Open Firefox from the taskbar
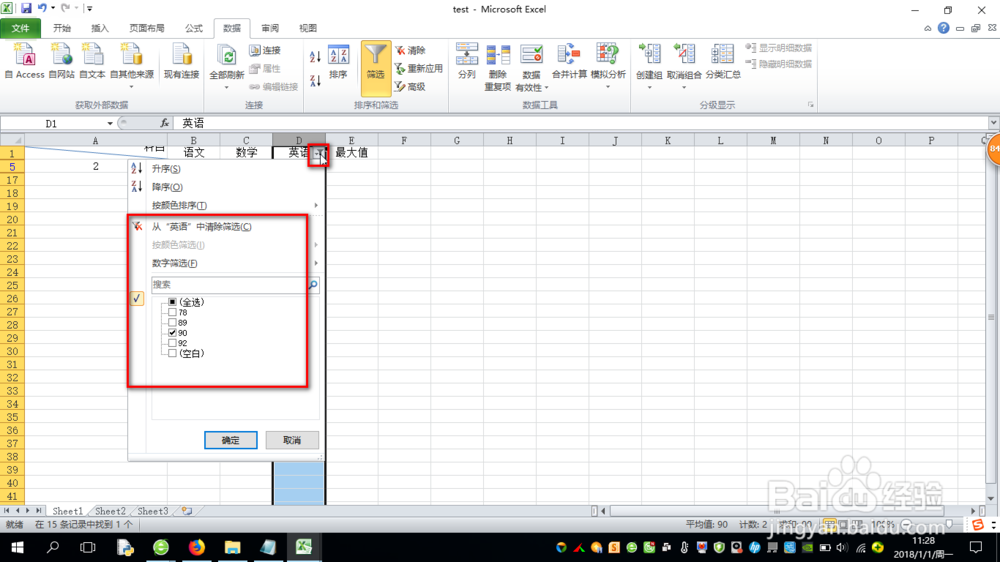 tap(196, 547)
